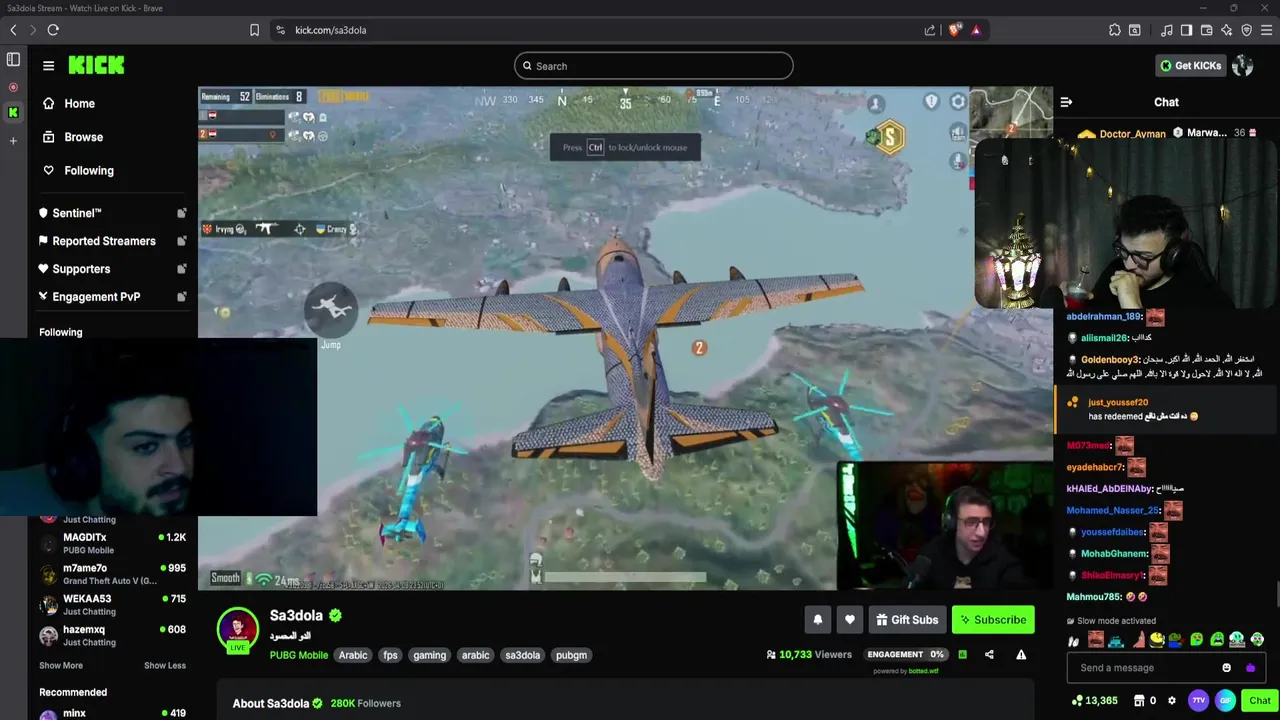Image resolution: width=1280 pixels, height=720 pixels.
Task: Open the recommended channel minx
Action: [112, 713]
